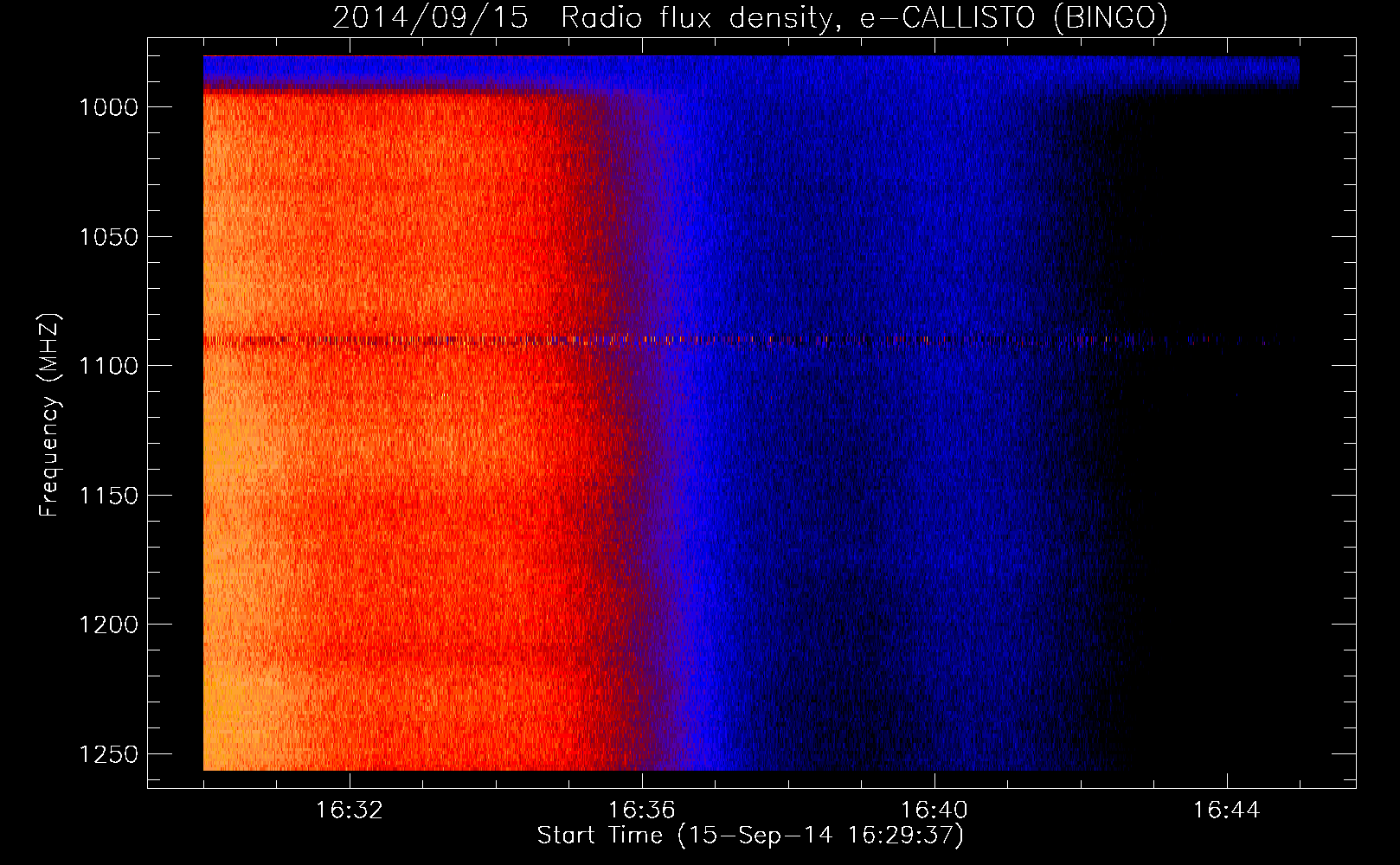This screenshot has width=1400, height=865.
Task: Click the 1200 frequency tick label
Action: (x=108, y=625)
